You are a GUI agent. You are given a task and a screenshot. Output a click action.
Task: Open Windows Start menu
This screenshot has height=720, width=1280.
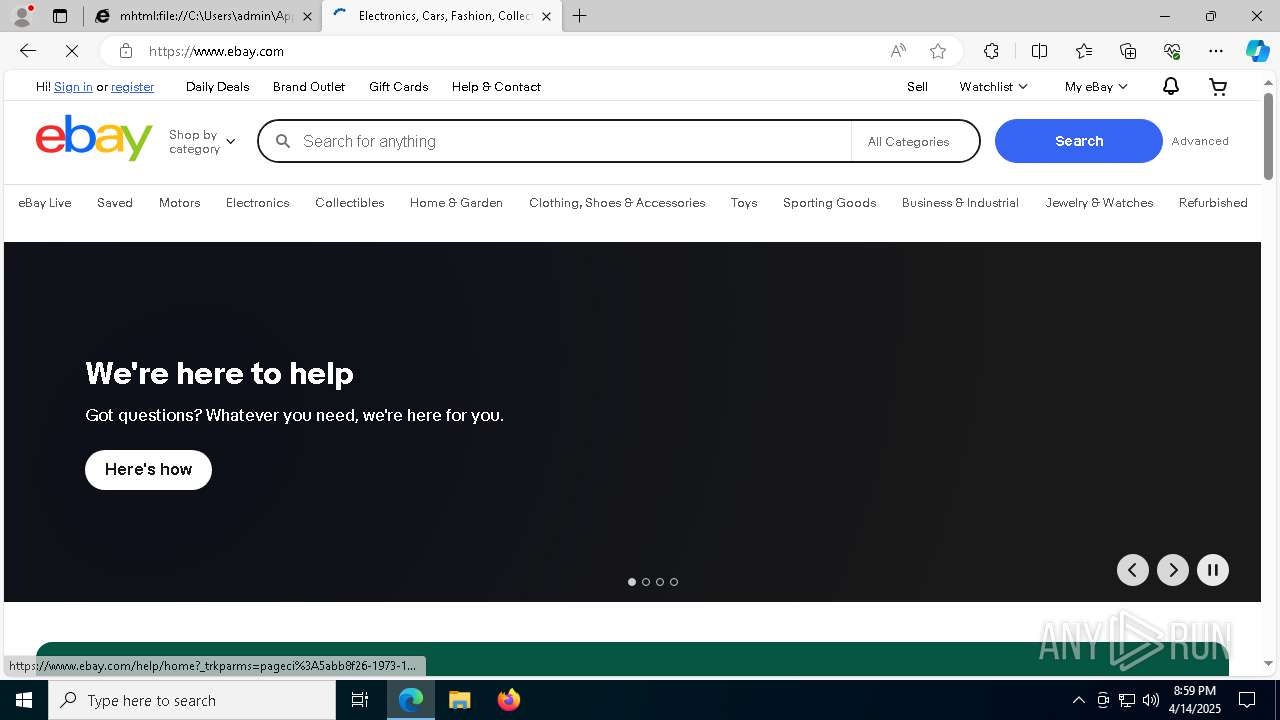pos(24,700)
